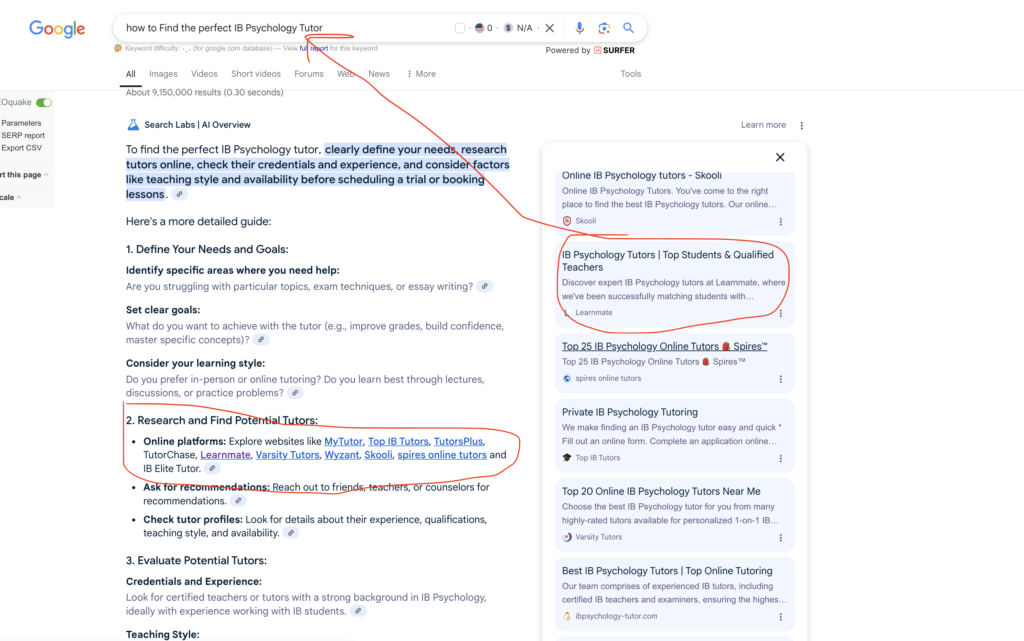The height and width of the screenshot is (641, 1024).
Task: Visit the Learnmate link in the list
Action: coord(225,455)
